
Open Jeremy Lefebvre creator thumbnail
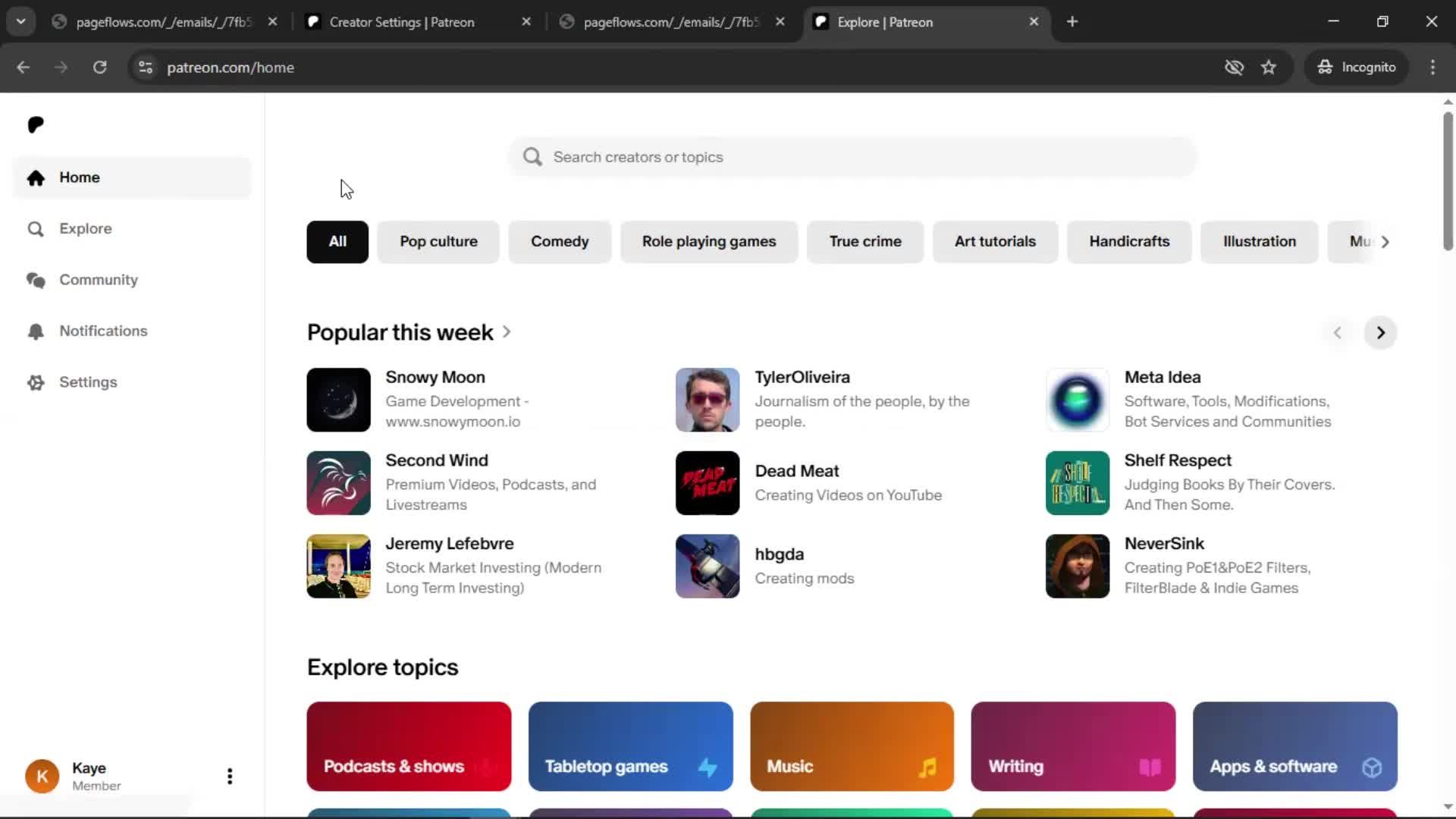(338, 566)
